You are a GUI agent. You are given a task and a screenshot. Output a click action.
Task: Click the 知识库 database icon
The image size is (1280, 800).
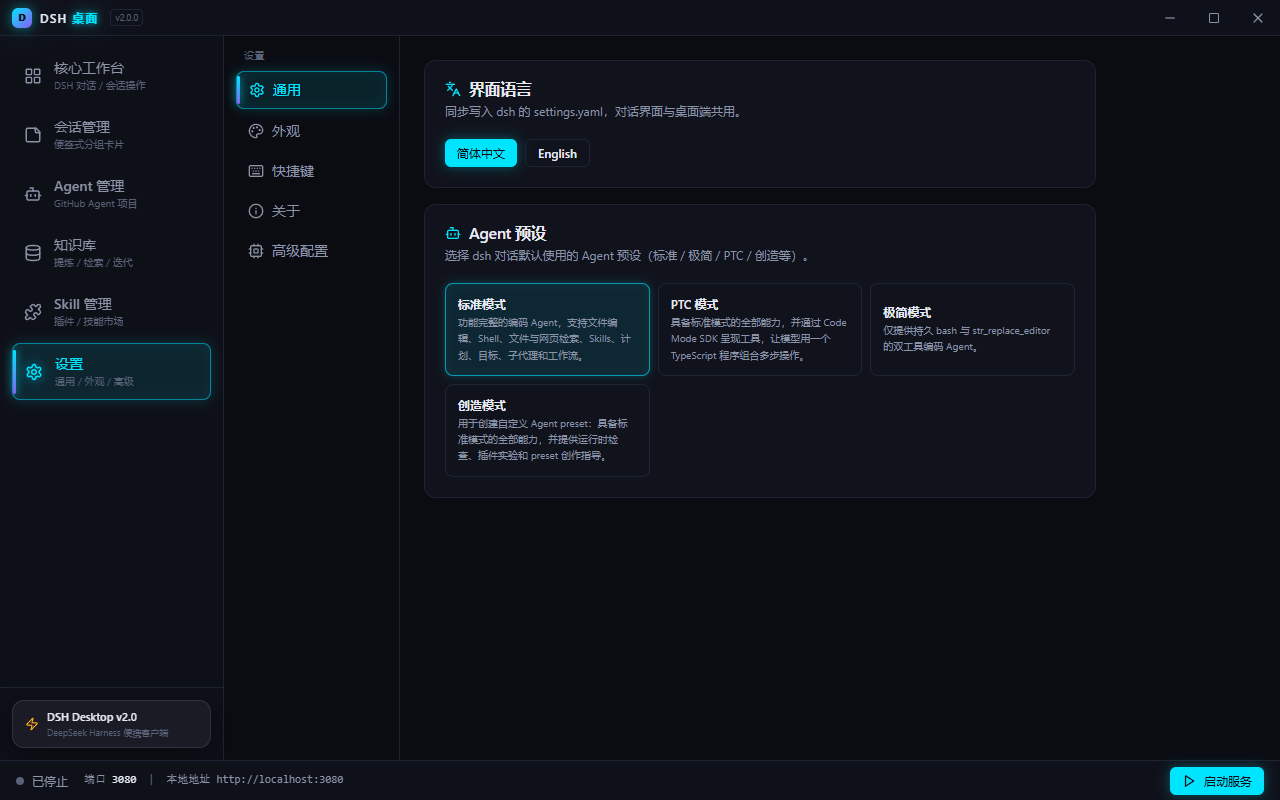click(x=33, y=253)
